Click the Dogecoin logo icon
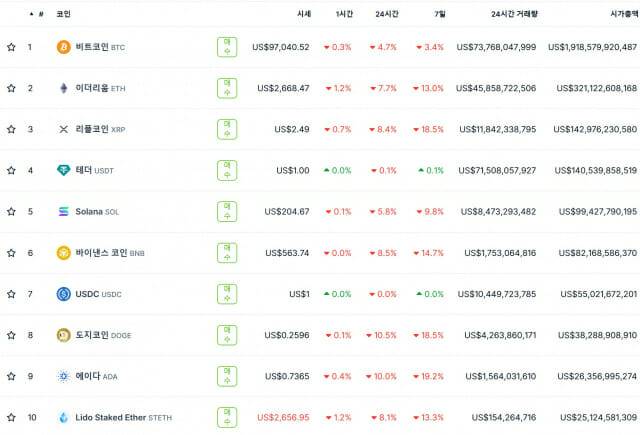The width and height of the screenshot is (640, 435). click(64, 335)
